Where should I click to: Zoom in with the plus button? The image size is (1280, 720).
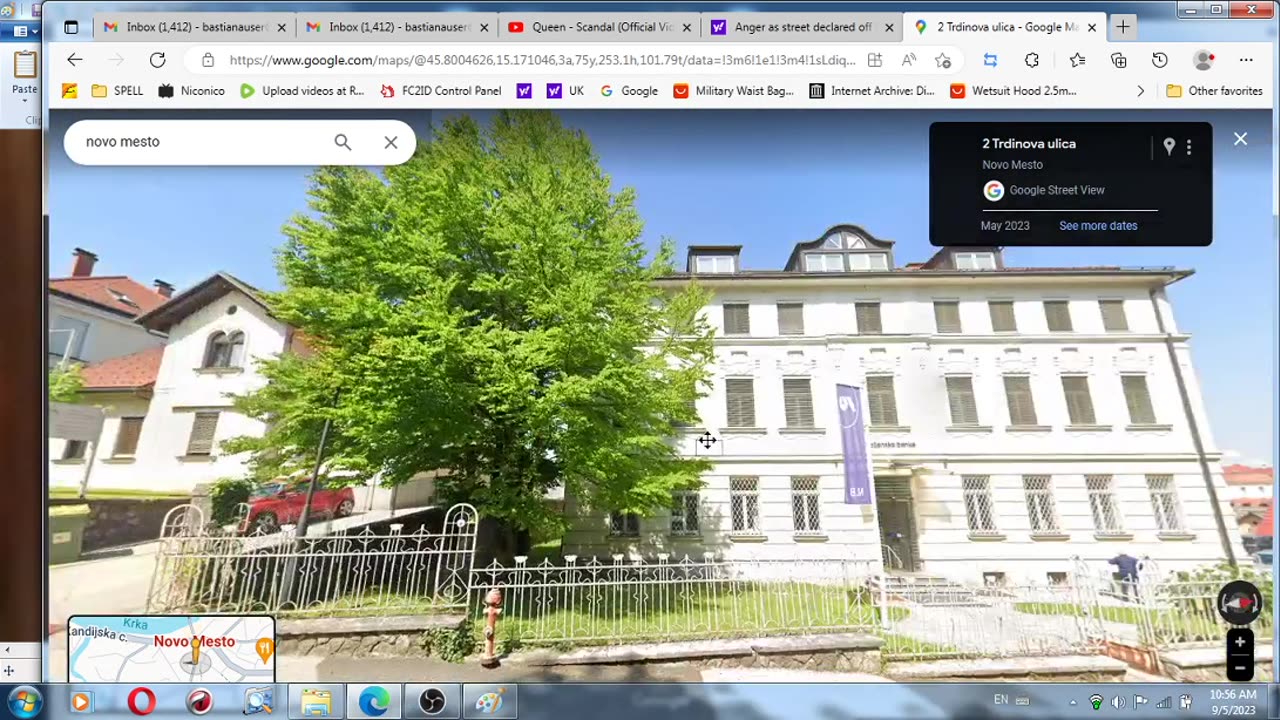coord(1240,642)
